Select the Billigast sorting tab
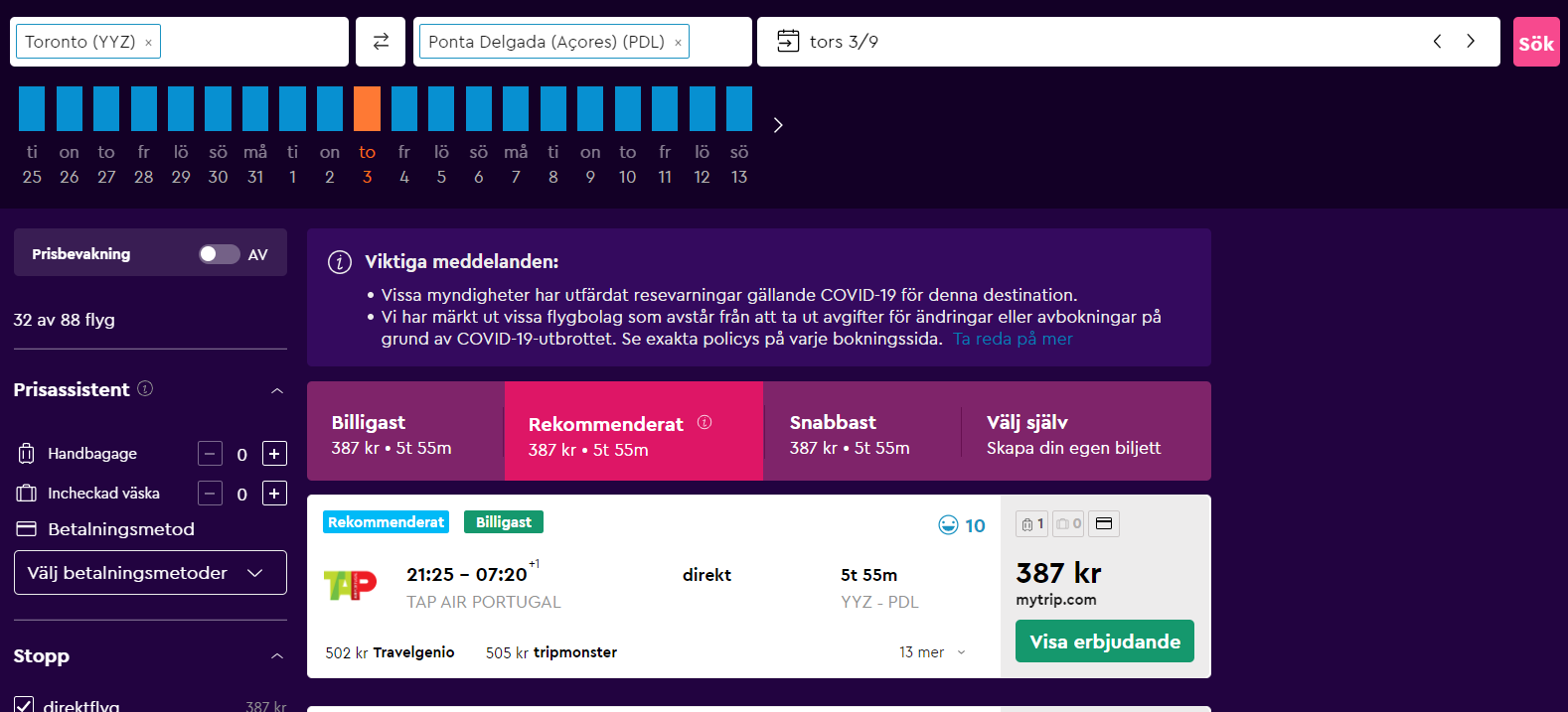Image resolution: width=1568 pixels, height=712 pixels. pyautogui.click(x=405, y=431)
